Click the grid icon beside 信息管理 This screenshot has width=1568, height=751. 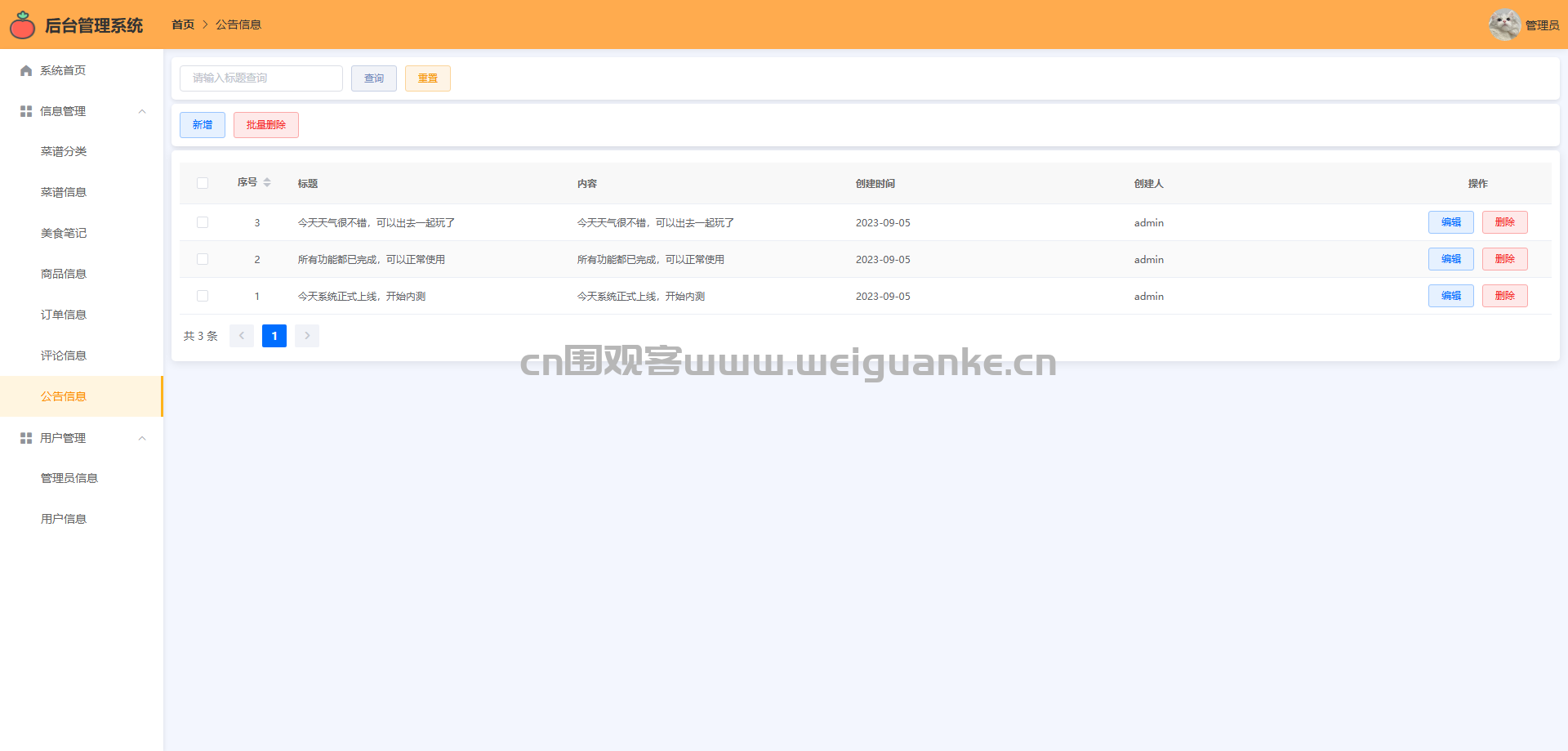click(26, 111)
